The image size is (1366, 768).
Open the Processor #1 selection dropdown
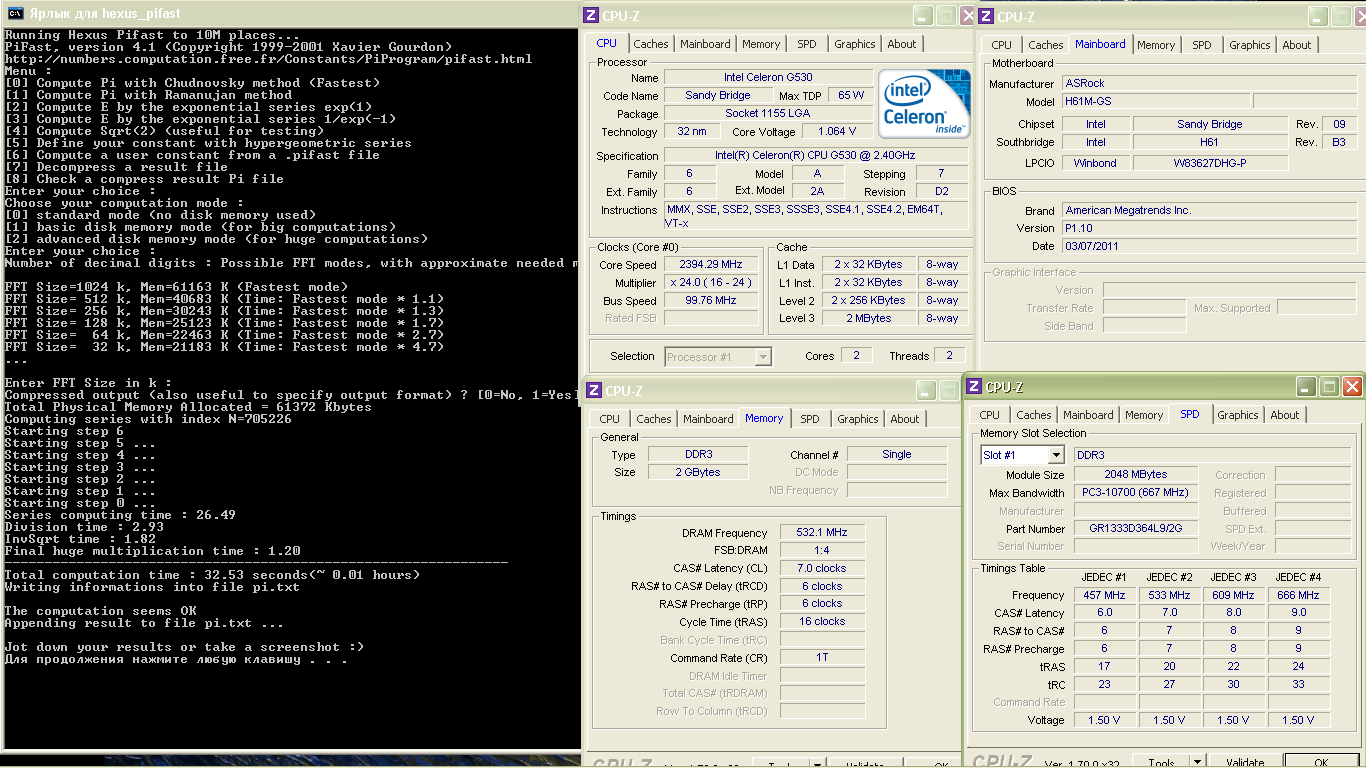point(763,356)
